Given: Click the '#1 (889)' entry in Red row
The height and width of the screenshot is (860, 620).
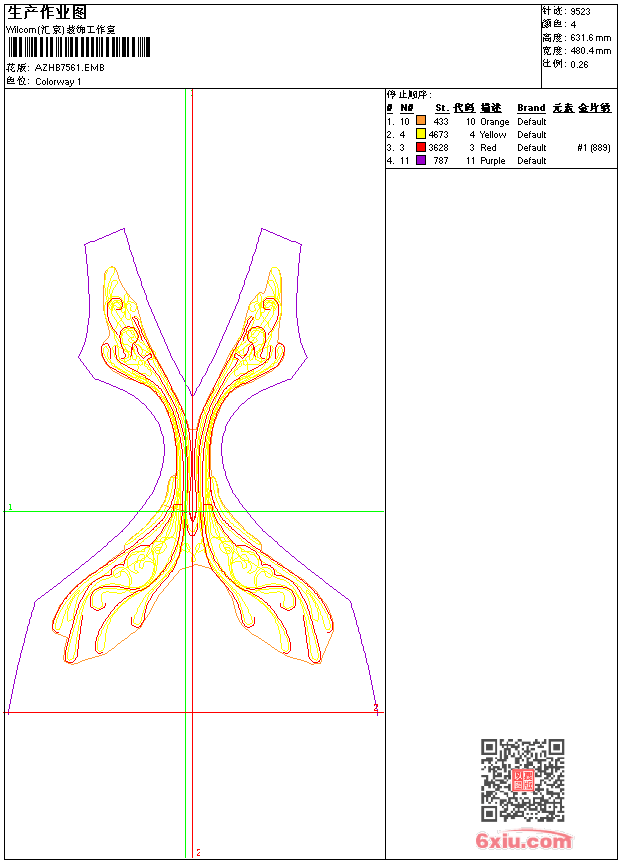Looking at the screenshot, I should coord(594,147).
